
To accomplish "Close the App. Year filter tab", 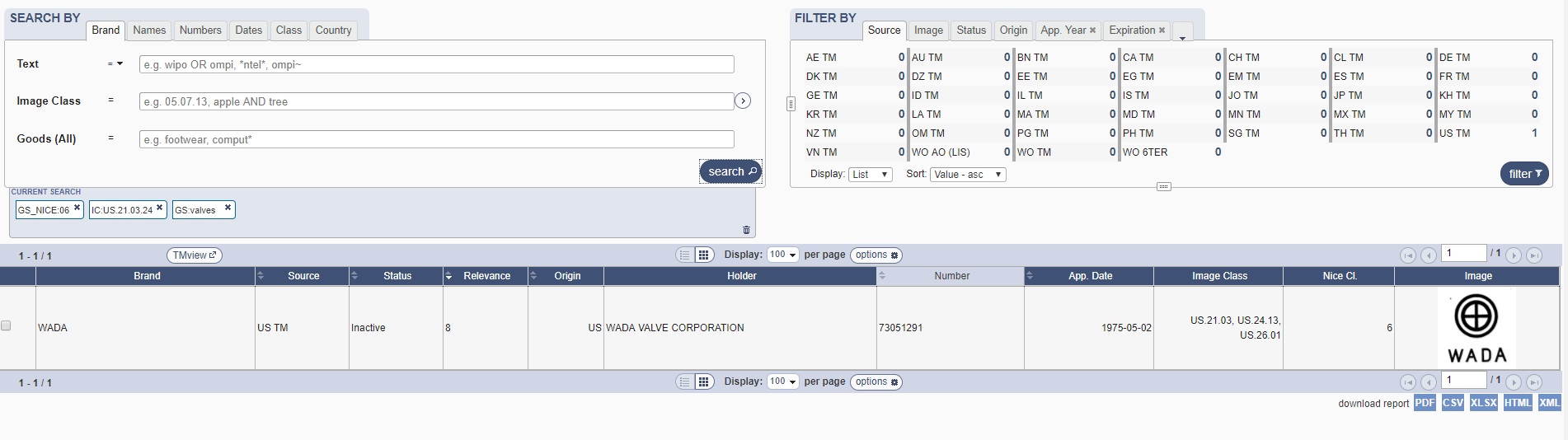I will [x=1092, y=30].
